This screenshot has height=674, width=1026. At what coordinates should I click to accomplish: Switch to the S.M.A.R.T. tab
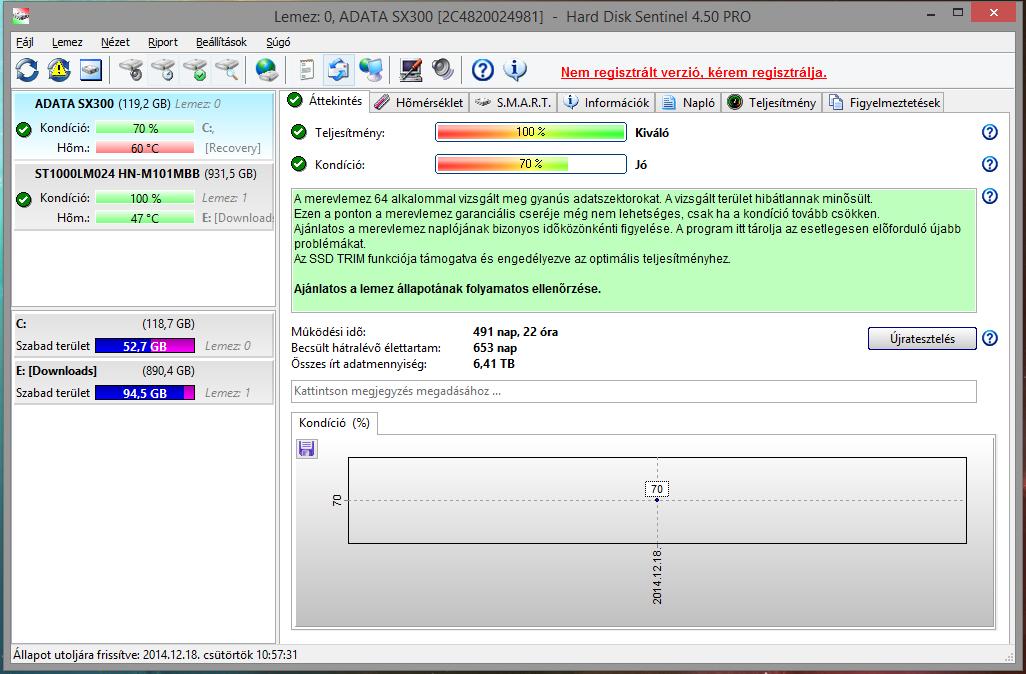(x=513, y=103)
